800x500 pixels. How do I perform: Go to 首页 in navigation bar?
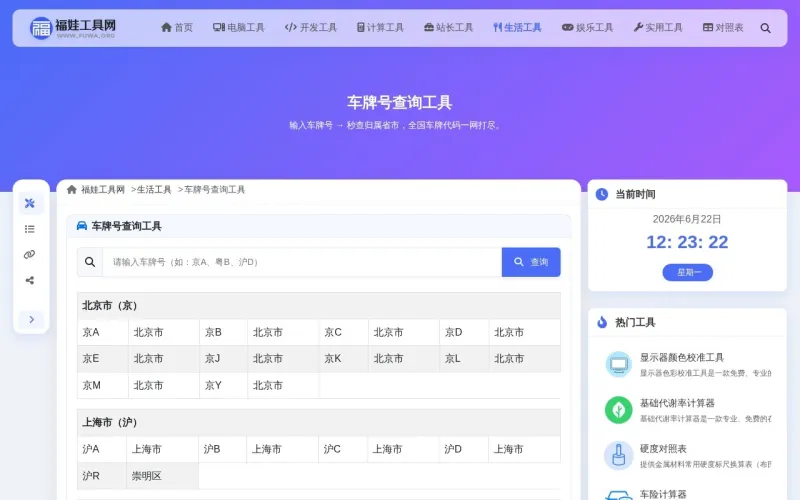(177, 28)
